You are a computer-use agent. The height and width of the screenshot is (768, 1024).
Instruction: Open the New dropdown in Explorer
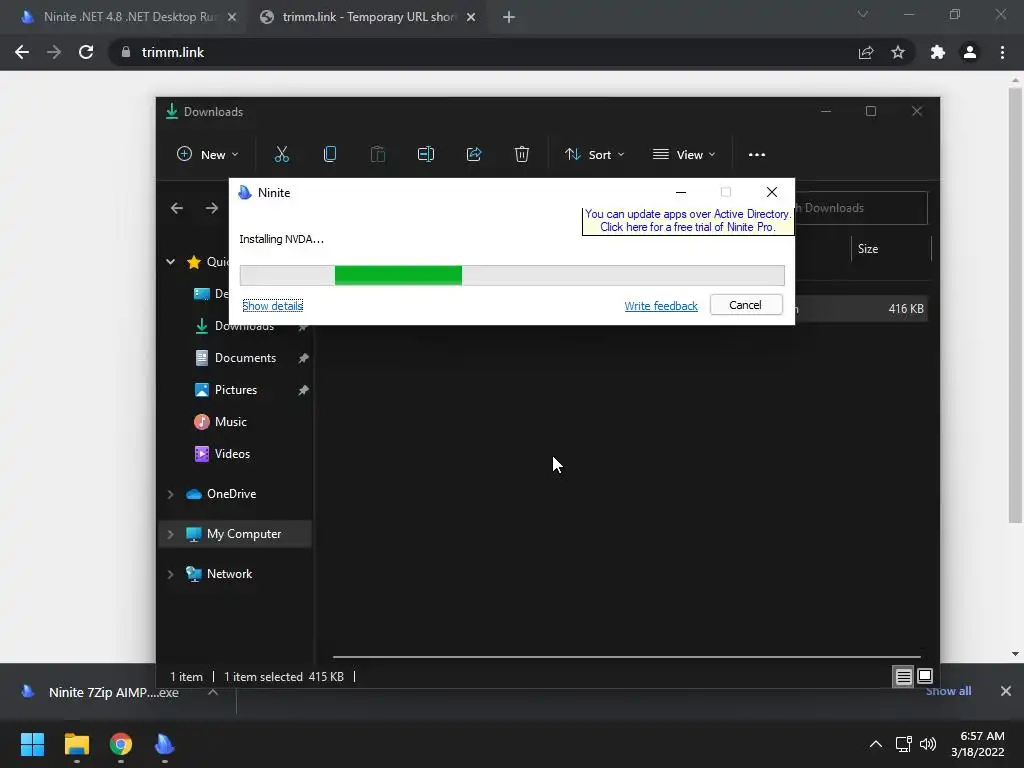[208, 155]
